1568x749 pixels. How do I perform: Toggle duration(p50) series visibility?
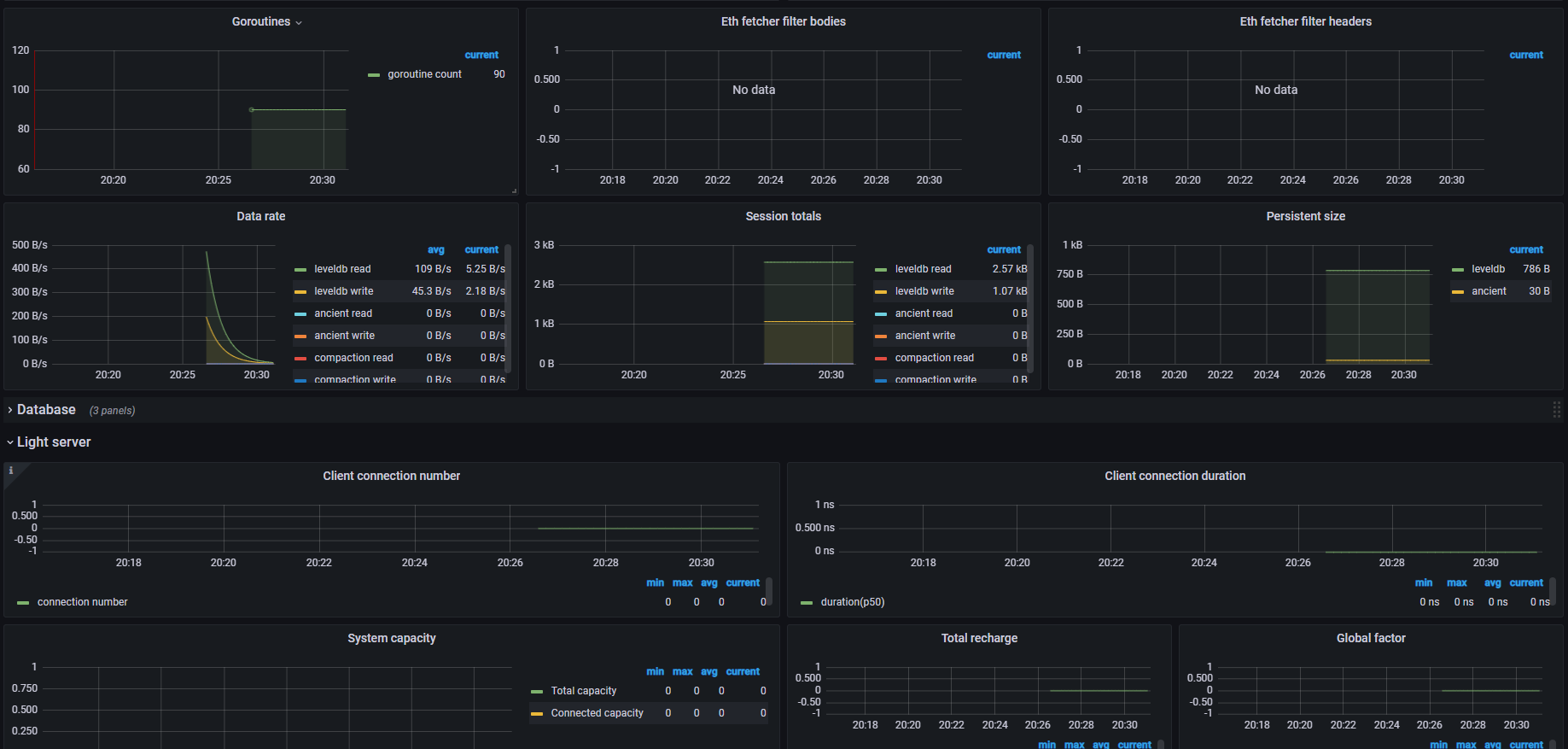point(853,602)
